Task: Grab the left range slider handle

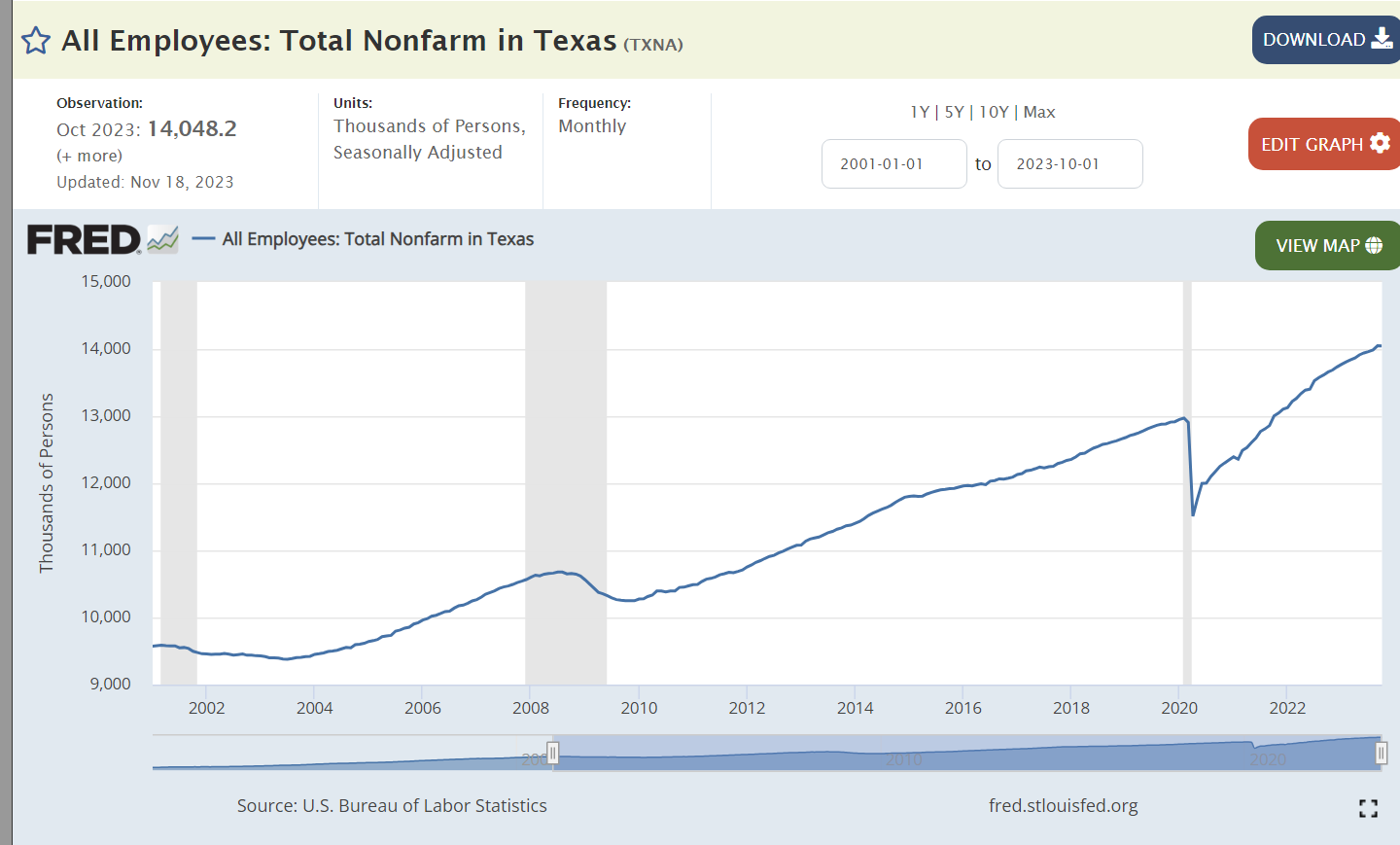Action: tap(552, 753)
